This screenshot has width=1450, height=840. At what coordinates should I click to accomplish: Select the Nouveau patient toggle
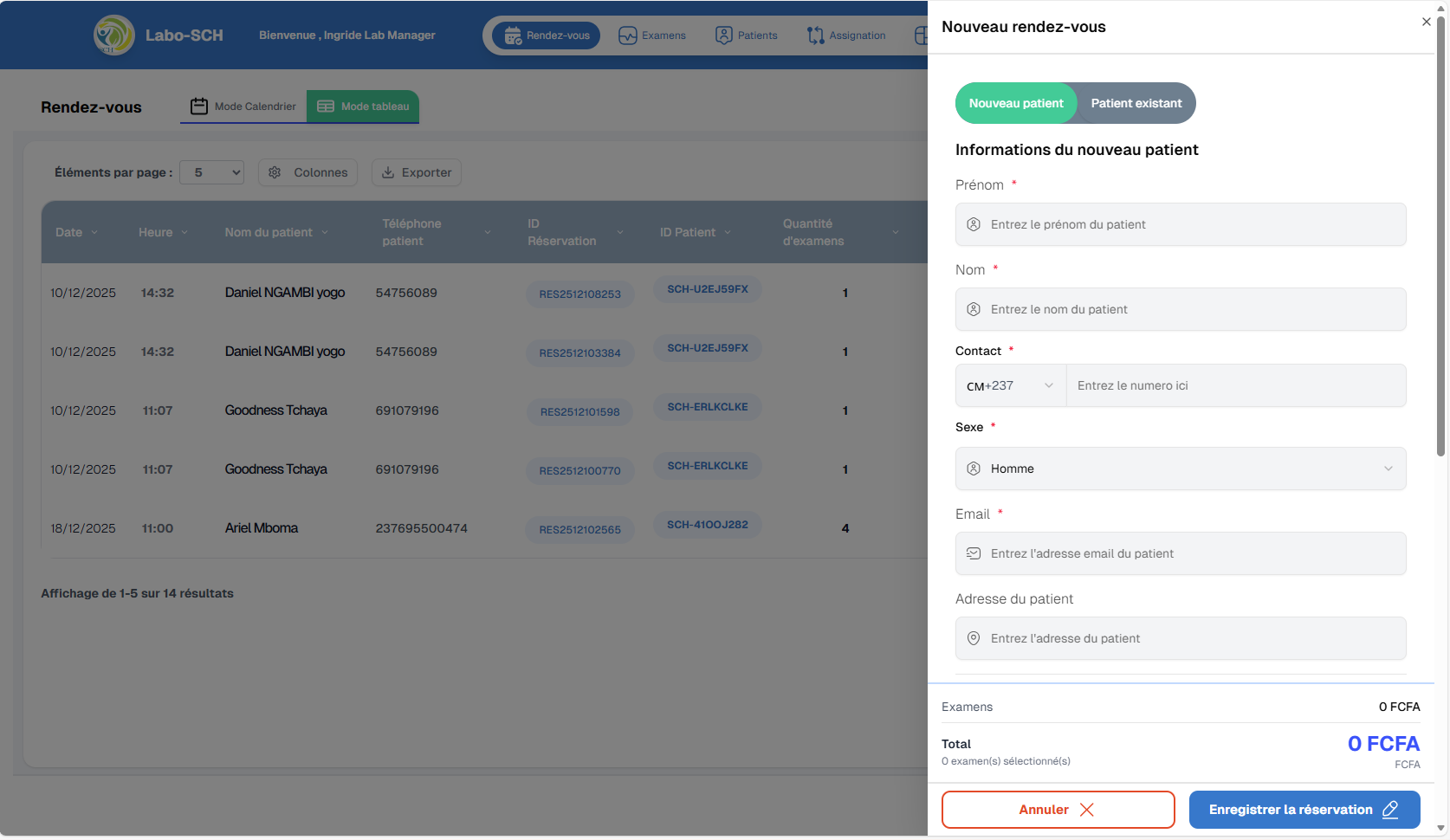(1015, 103)
